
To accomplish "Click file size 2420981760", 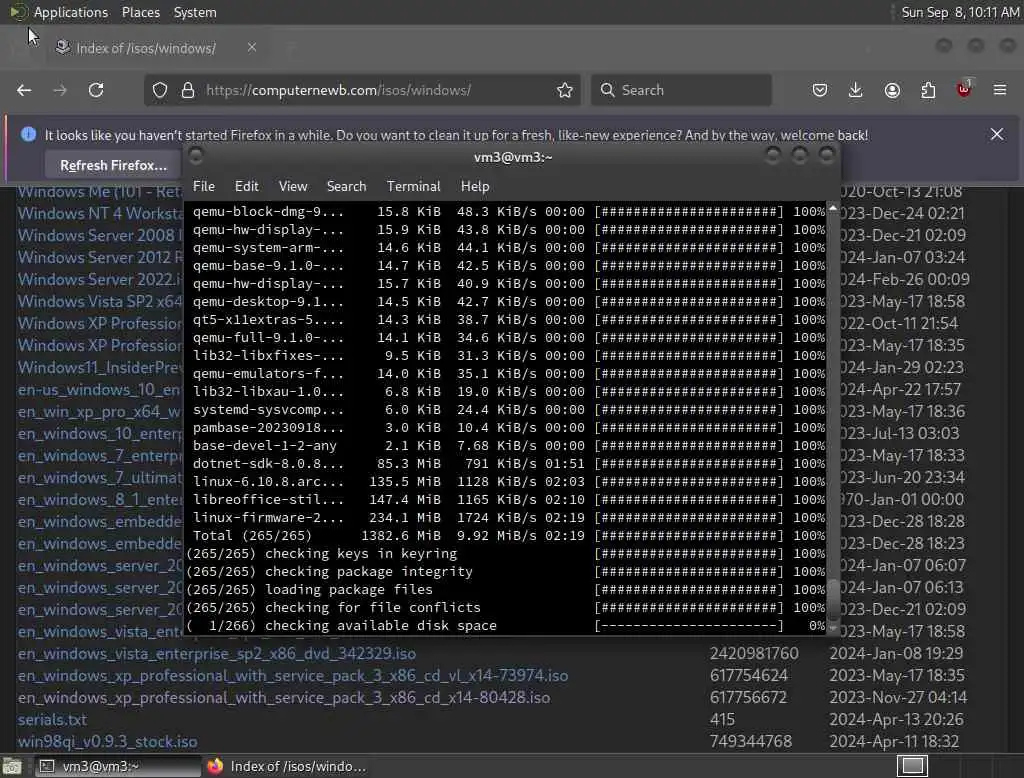I will point(754,653).
